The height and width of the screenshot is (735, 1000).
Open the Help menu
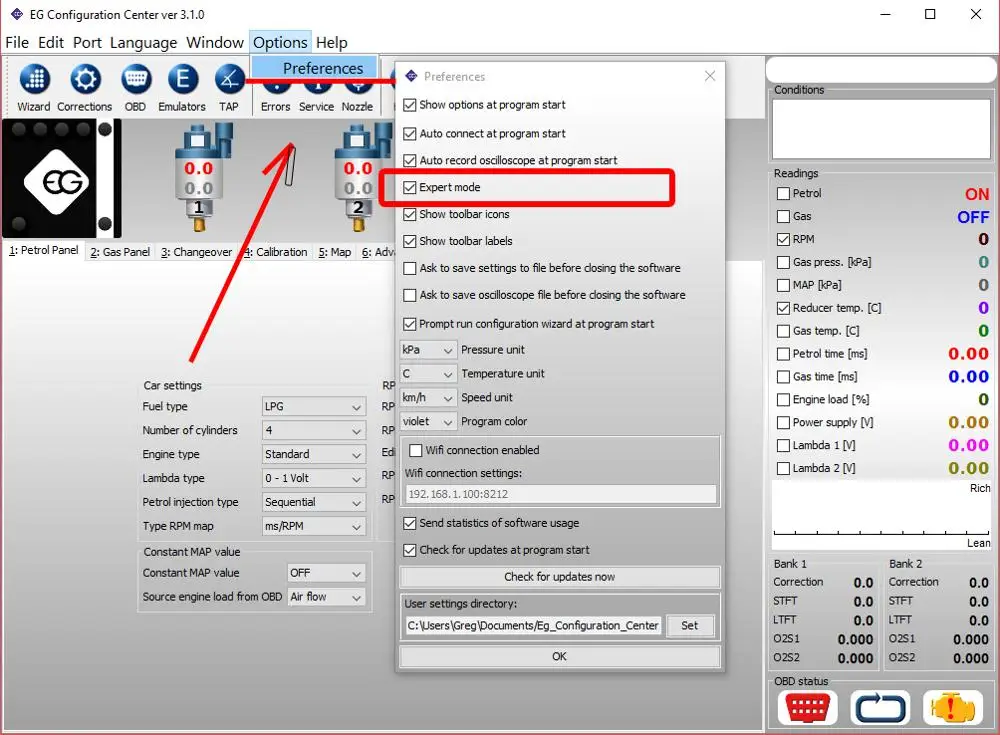pyautogui.click(x=332, y=43)
